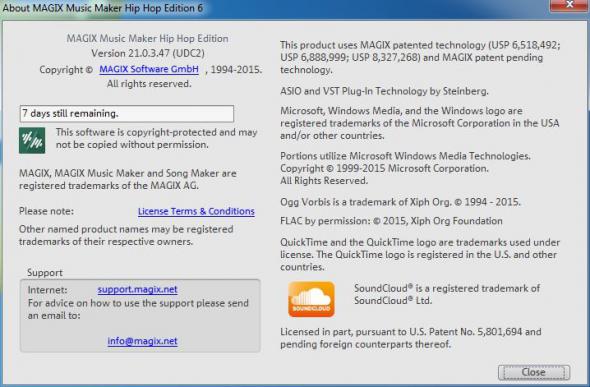The height and width of the screenshot is (387, 590).
Task: Click the U.S. Patent No. 5,801,694 text
Action: [411, 338]
